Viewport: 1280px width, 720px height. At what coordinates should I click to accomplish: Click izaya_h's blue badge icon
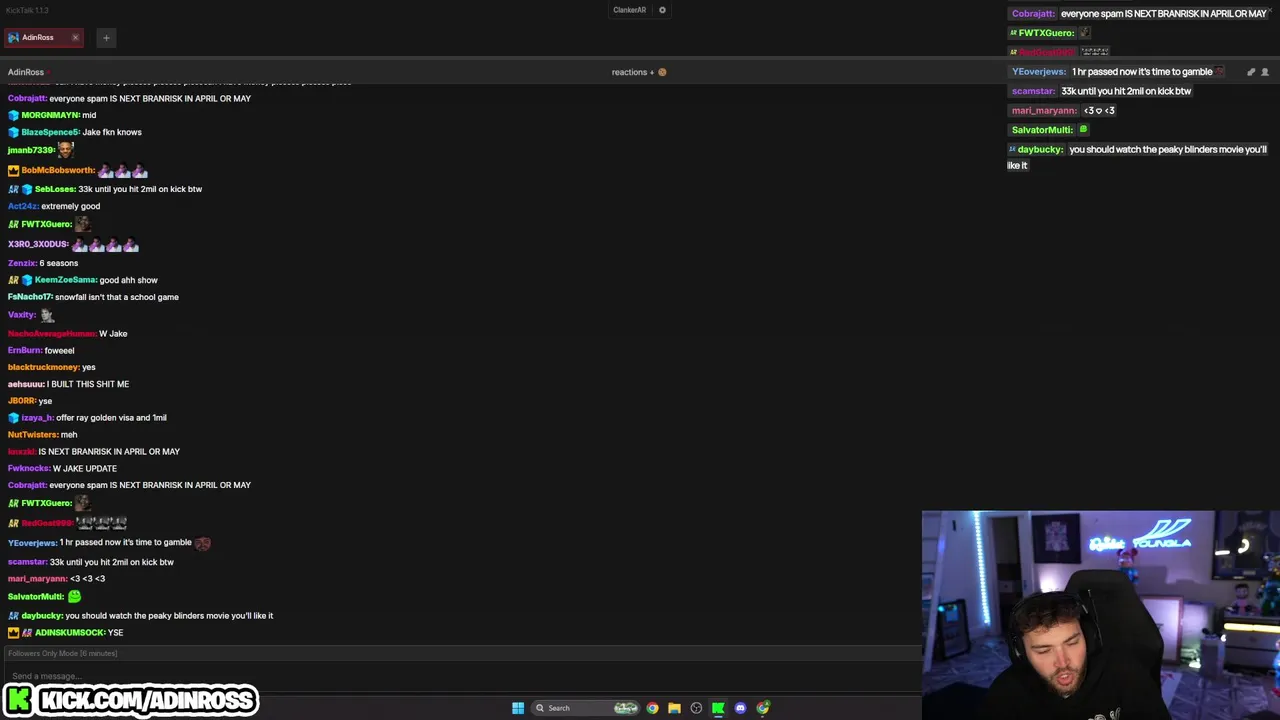13,418
